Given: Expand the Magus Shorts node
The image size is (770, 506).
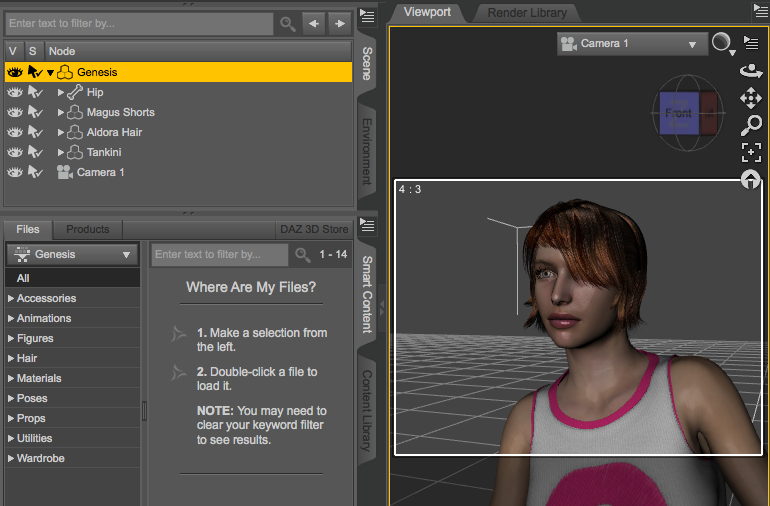Looking at the screenshot, I should [x=60, y=112].
